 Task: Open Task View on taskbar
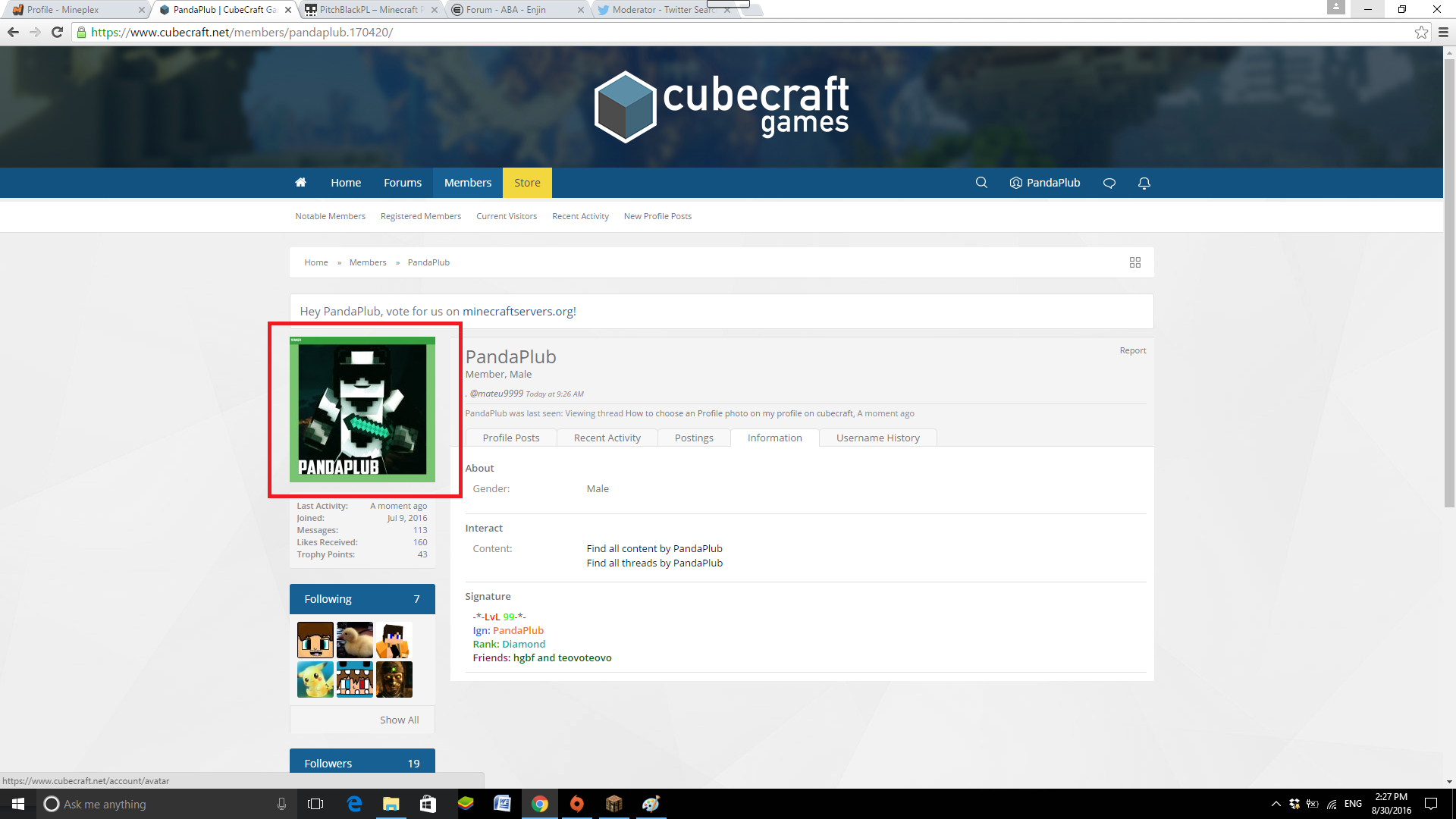click(x=315, y=804)
